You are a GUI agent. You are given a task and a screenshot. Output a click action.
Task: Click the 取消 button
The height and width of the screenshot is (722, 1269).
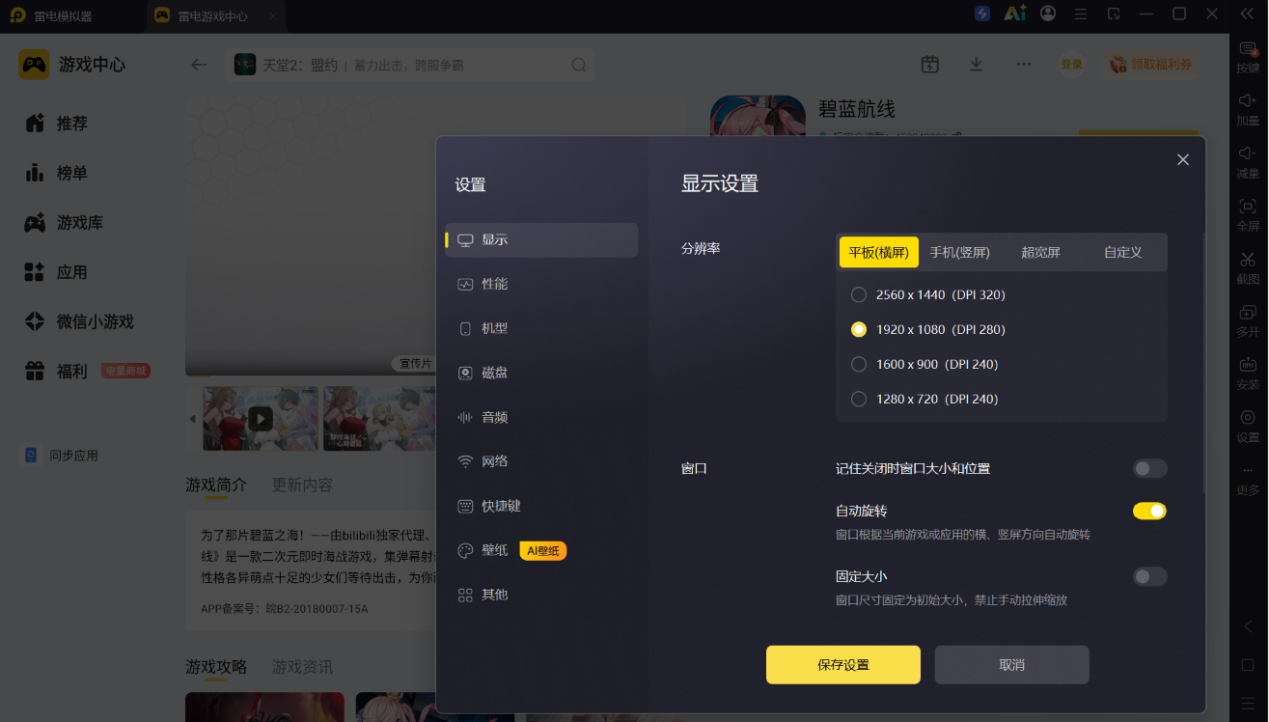coord(1012,665)
